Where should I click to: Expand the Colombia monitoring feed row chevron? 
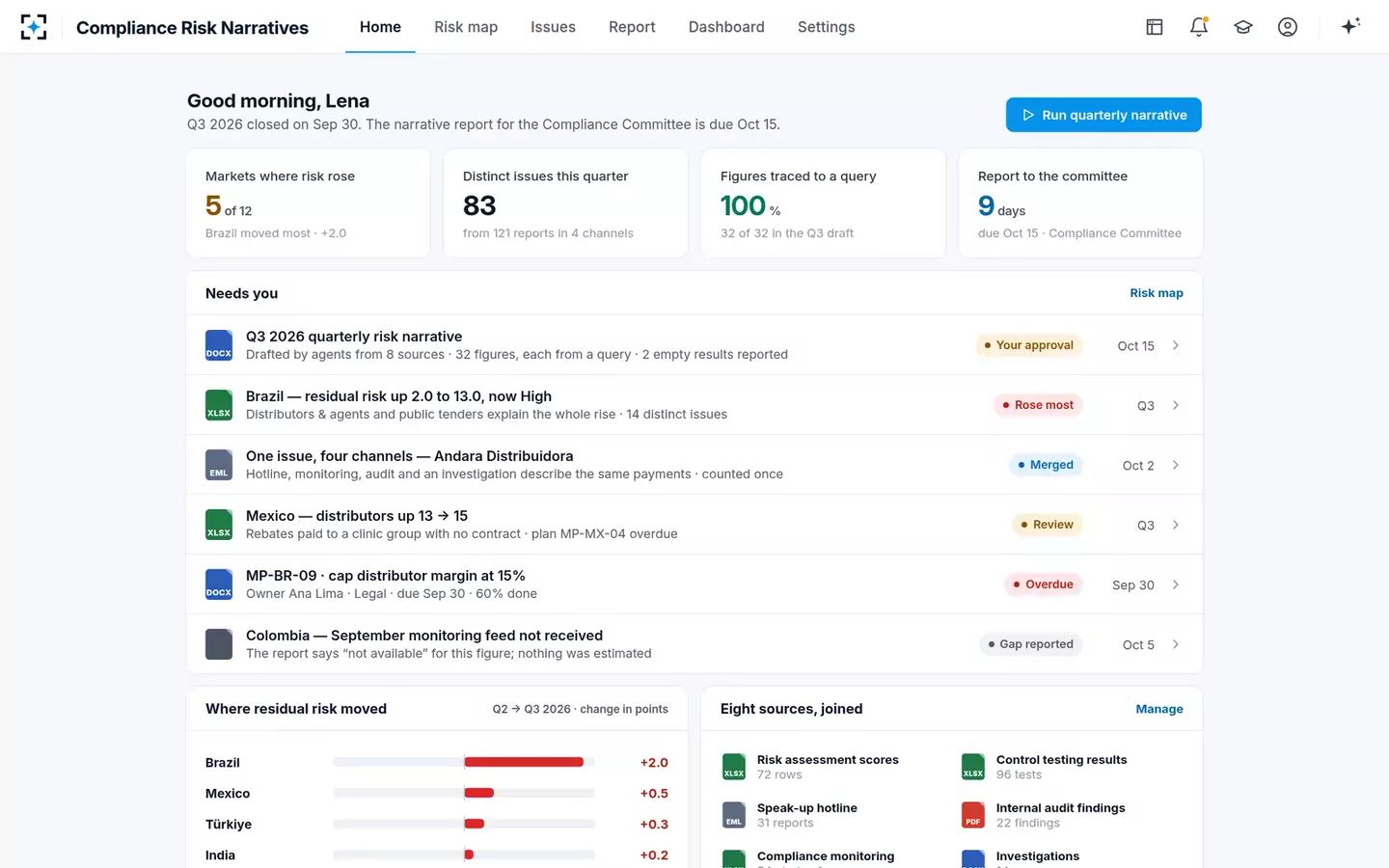1176,644
